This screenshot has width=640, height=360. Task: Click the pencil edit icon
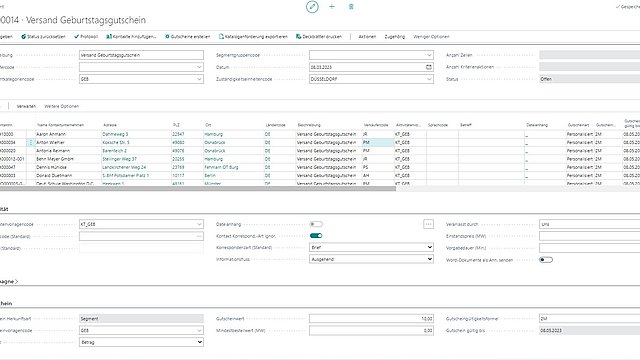click(x=312, y=7)
